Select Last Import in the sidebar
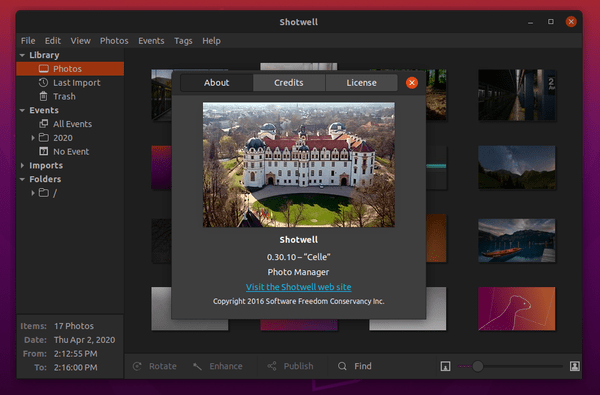This screenshot has height=395, width=600. [70, 83]
